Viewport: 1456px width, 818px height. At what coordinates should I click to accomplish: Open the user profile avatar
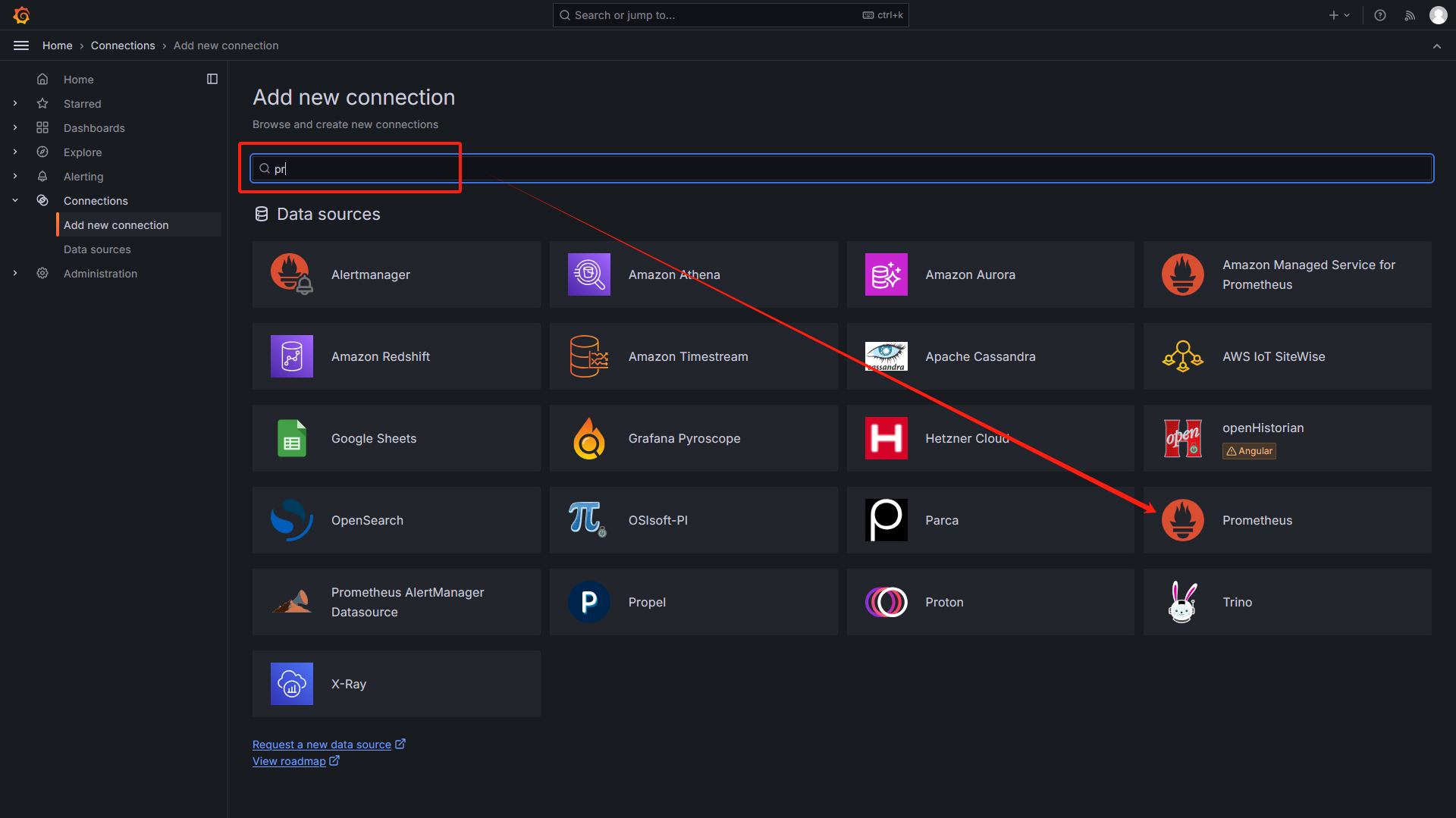click(1439, 15)
